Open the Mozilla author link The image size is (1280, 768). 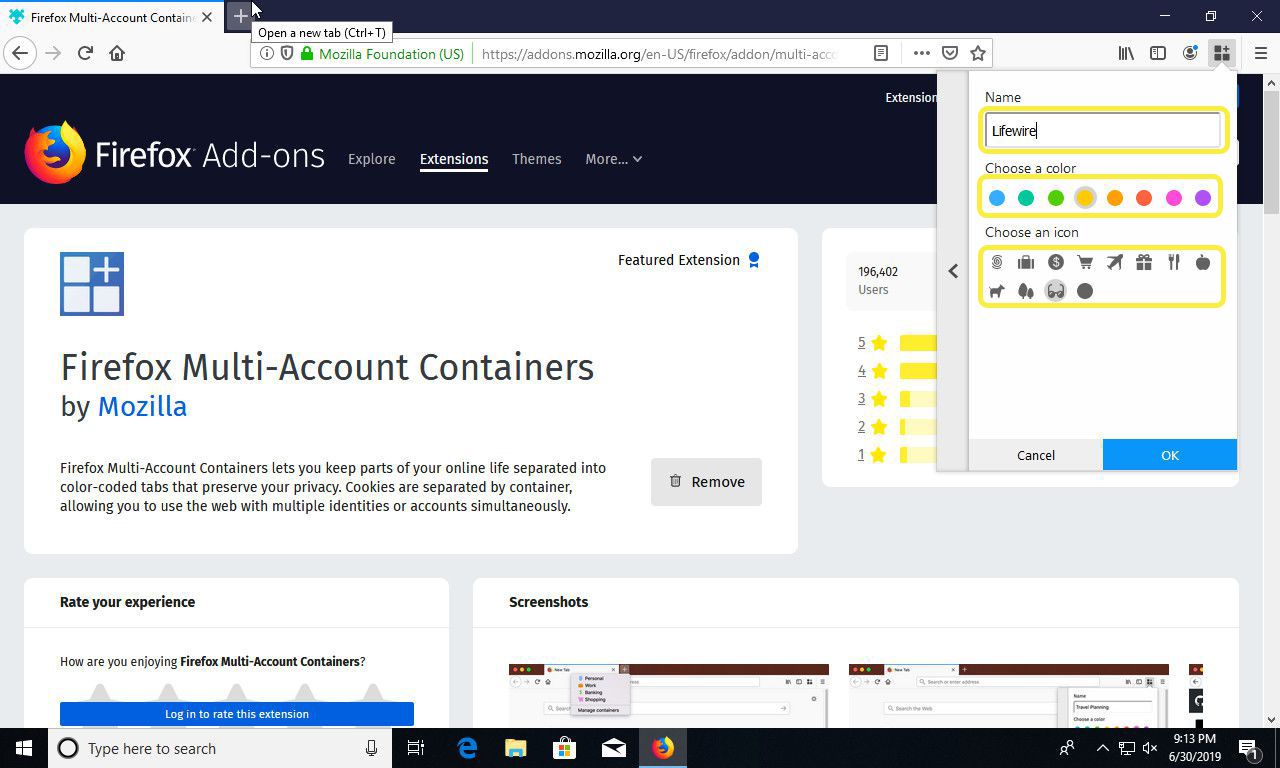pyautogui.click(x=142, y=406)
